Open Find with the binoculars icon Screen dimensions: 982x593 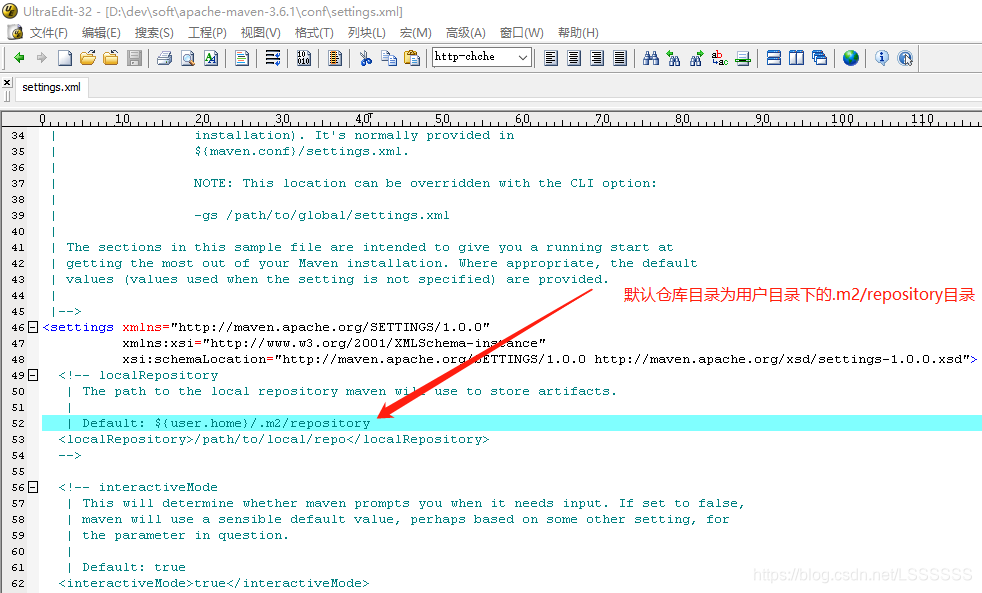pyautogui.click(x=651, y=58)
